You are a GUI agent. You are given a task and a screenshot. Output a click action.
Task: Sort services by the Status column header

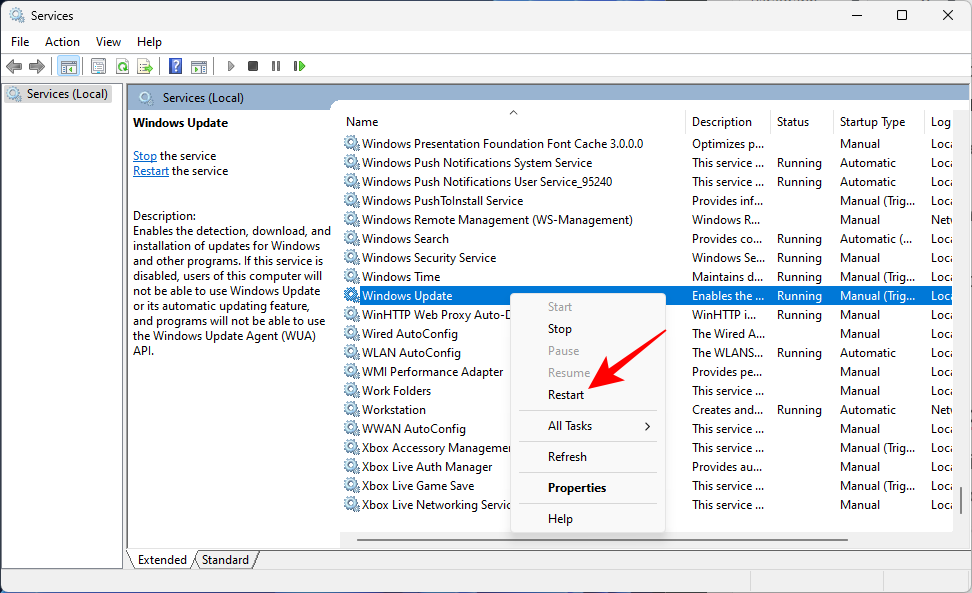(795, 121)
